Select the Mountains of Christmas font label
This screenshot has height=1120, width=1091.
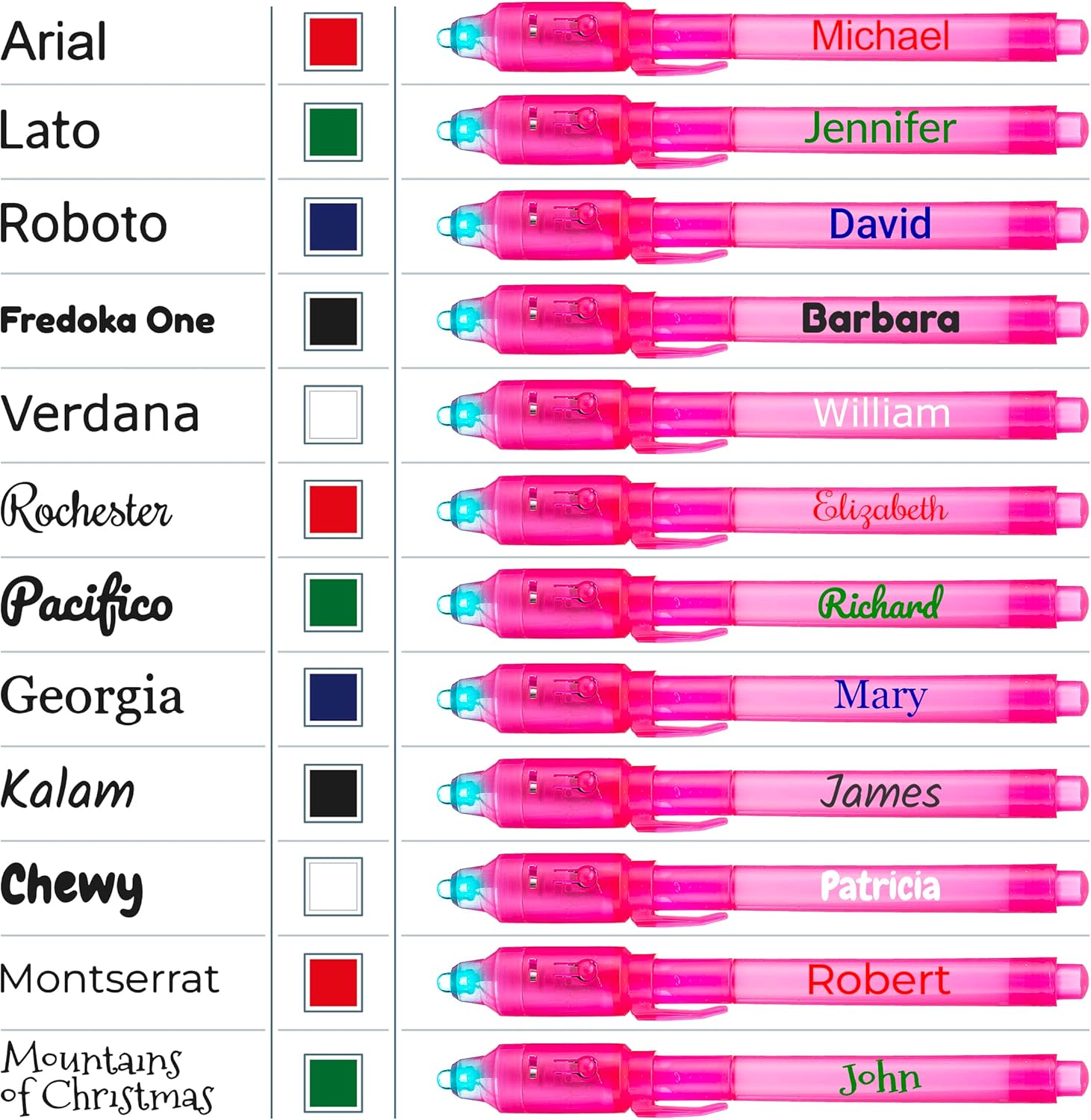tap(107, 1077)
